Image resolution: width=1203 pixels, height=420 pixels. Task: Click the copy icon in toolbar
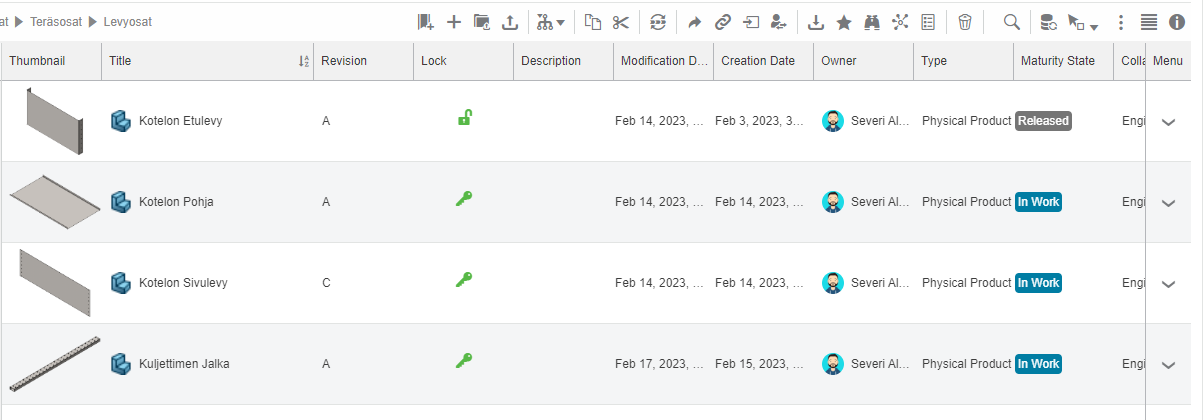(593, 21)
